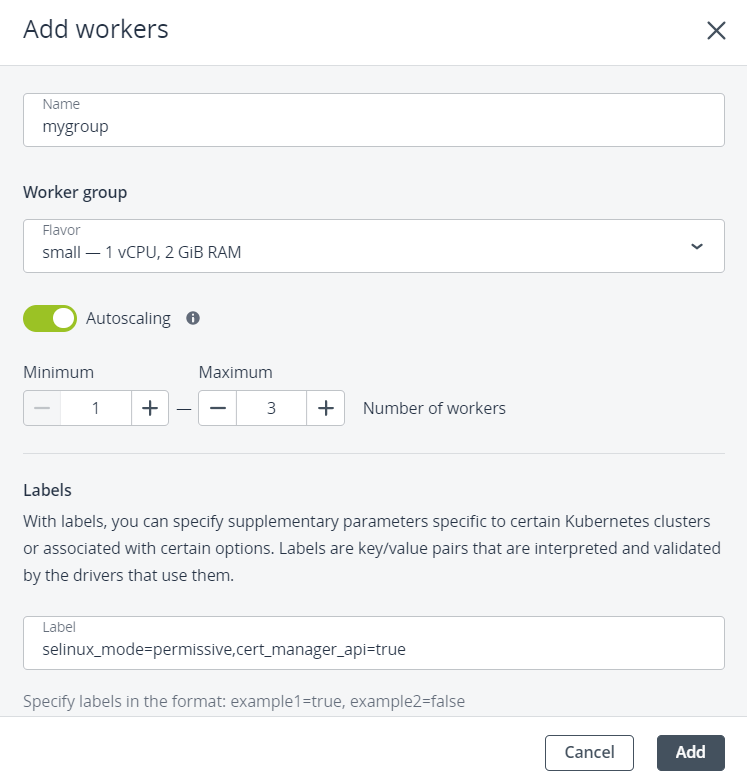Decrease the Maximum number of workers
Viewport: 747px width, 781px height.
[x=217, y=408]
